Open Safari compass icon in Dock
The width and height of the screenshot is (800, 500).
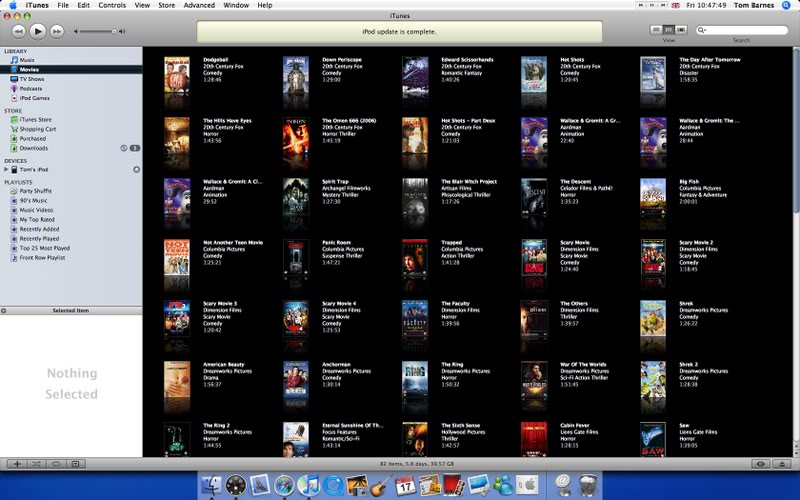tap(284, 485)
